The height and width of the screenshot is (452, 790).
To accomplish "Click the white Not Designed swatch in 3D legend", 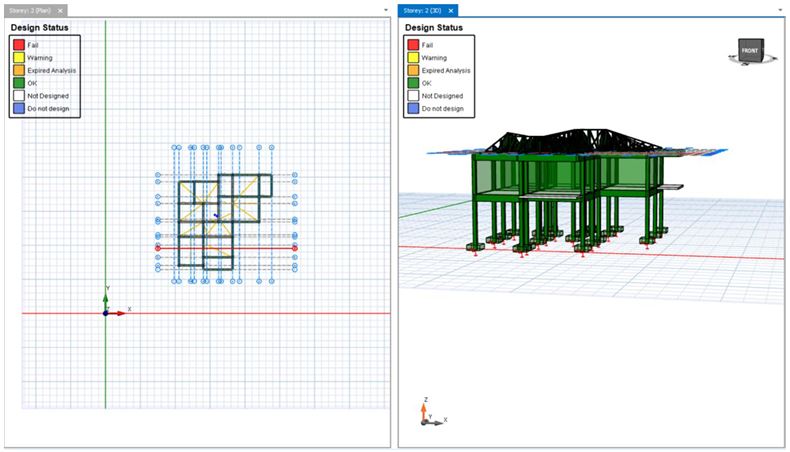I will (413, 95).
